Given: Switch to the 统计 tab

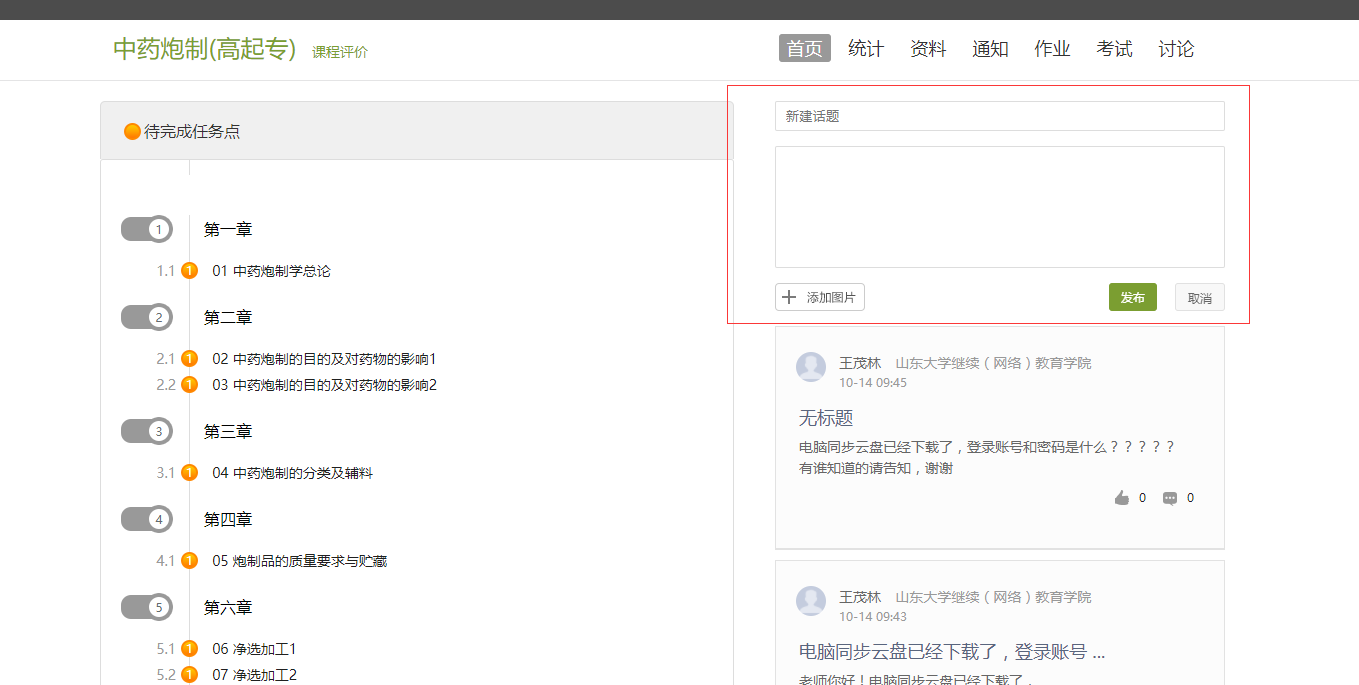Looking at the screenshot, I should [866, 49].
